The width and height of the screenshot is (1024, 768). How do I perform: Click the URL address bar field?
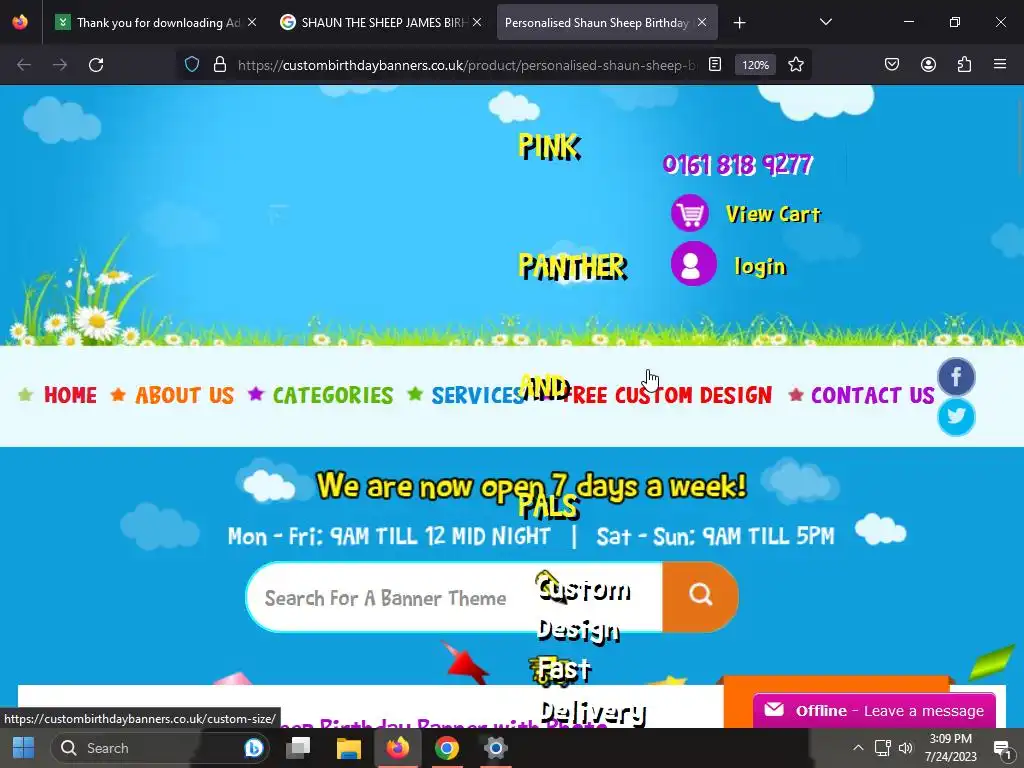coord(466,65)
